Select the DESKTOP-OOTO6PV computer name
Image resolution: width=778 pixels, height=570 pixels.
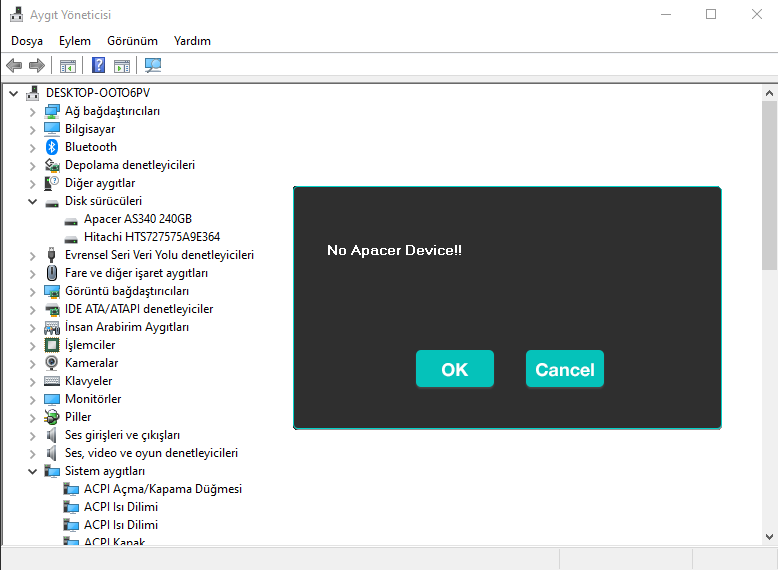pos(98,93)
